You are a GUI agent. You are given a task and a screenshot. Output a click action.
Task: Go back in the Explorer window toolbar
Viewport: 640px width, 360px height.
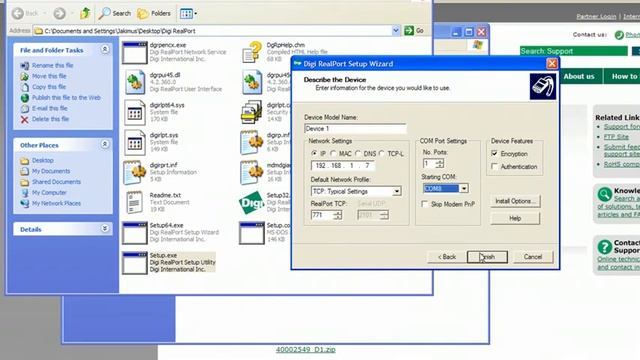pos(25,13)
